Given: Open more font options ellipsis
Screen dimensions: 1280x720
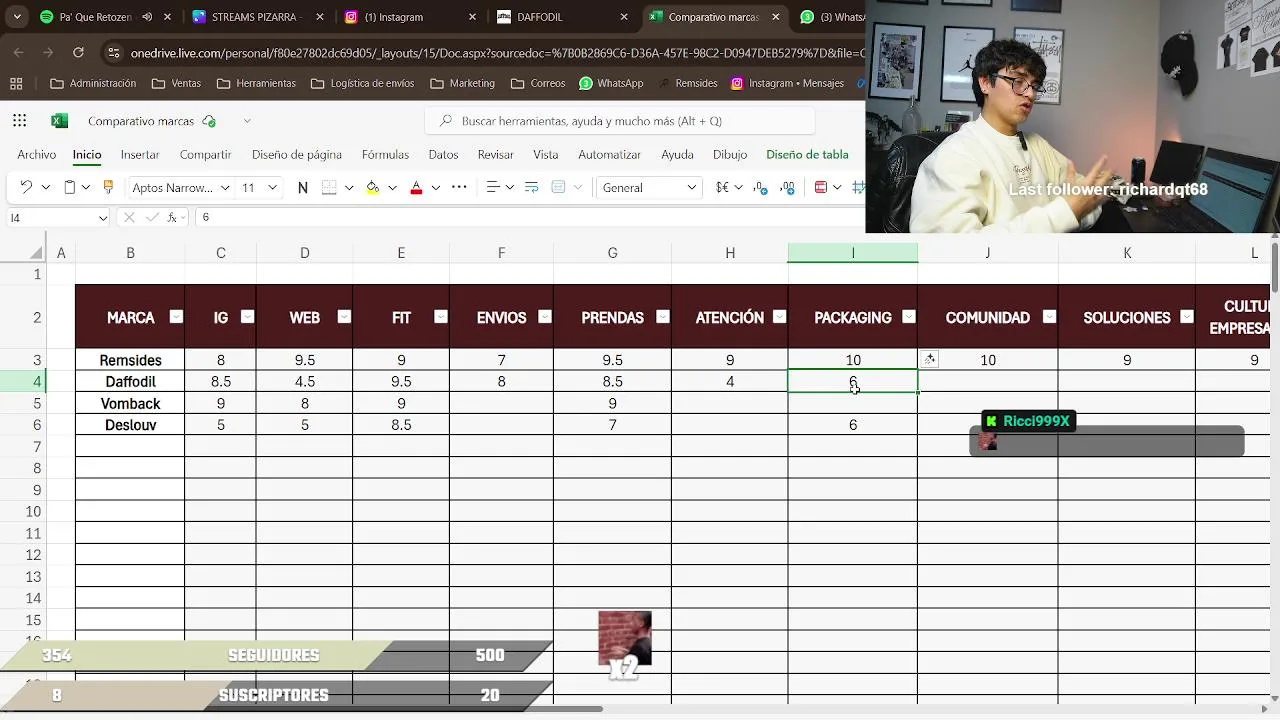Looking at the screenshot, I should pos(459,187).
